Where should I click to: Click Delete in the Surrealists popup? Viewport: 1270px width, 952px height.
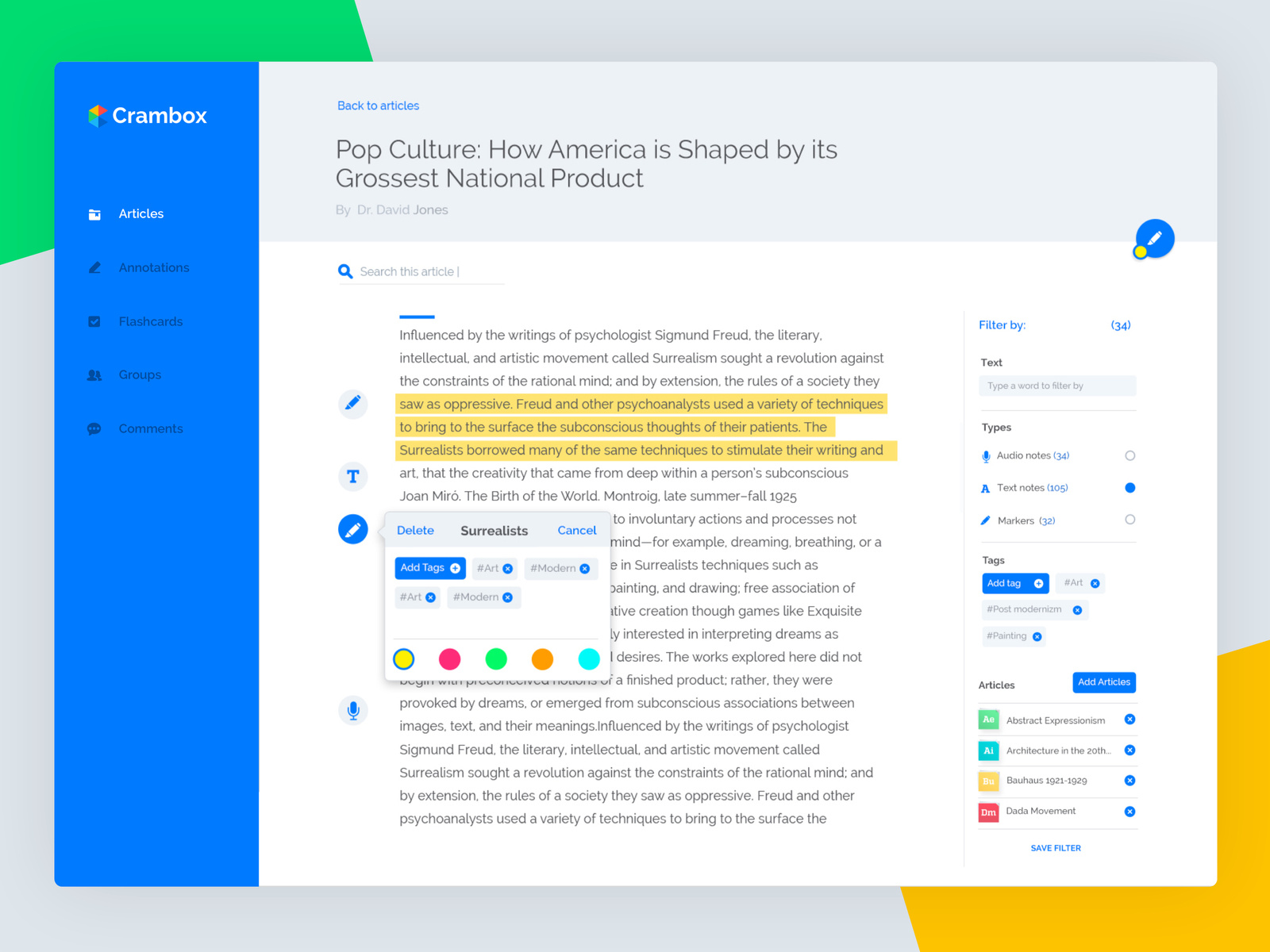(x=415, y=530)
